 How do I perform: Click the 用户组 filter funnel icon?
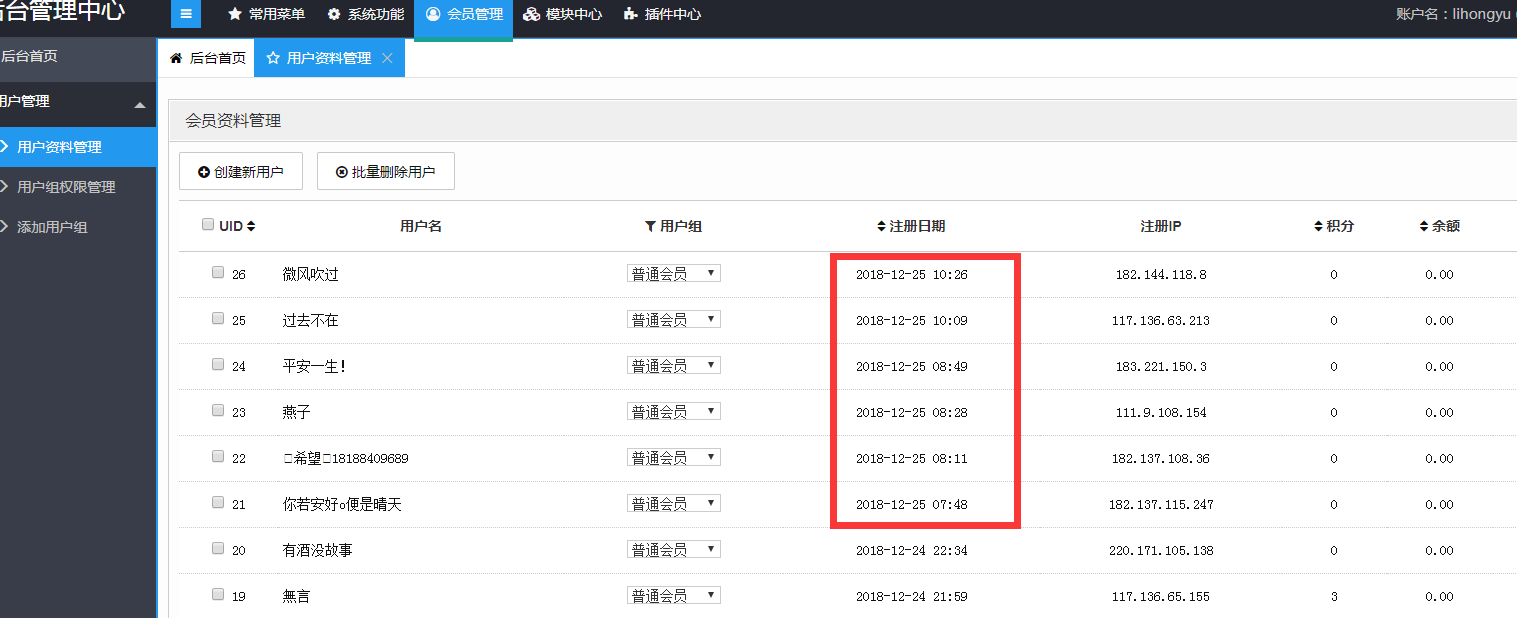(650, 226)
